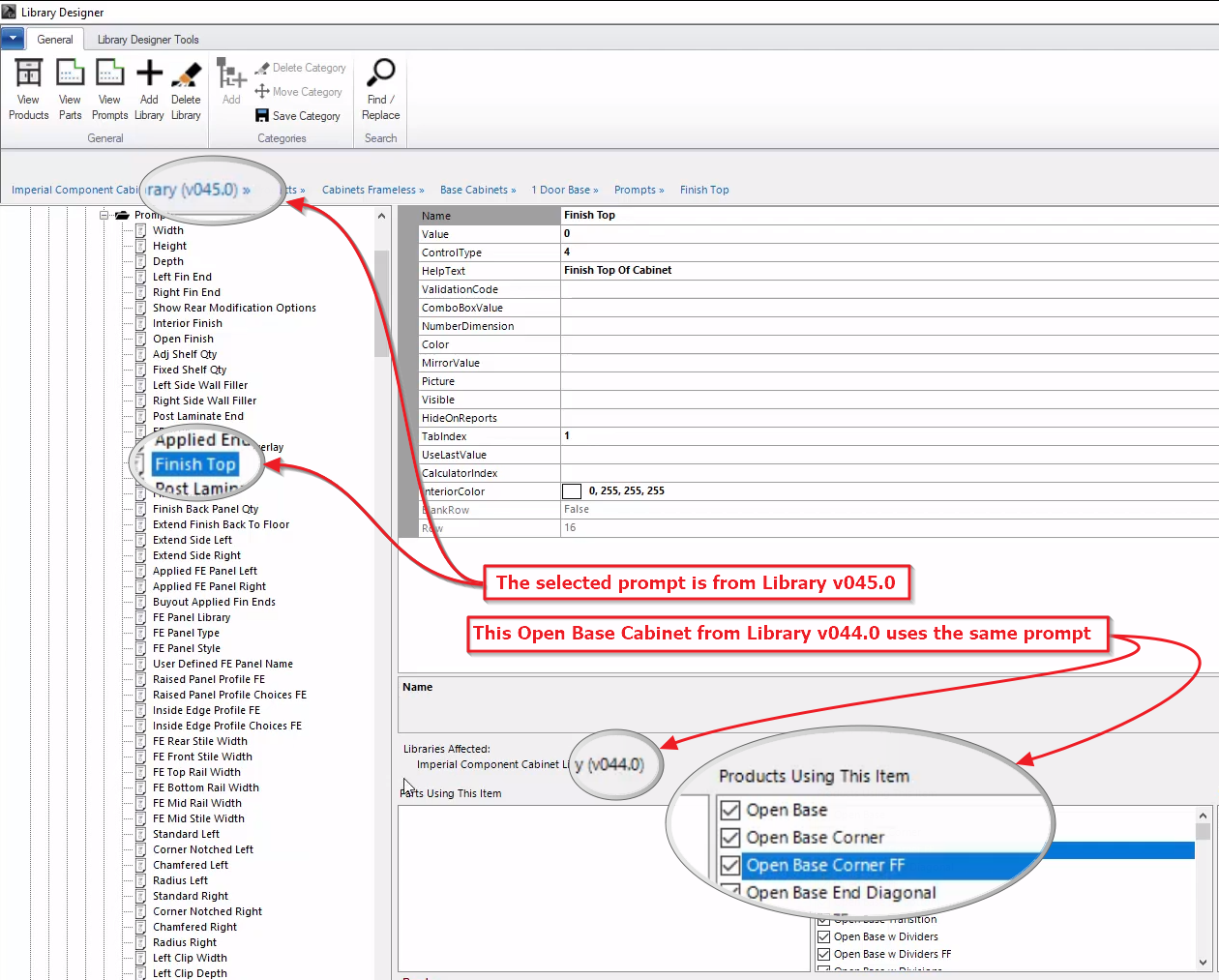
Task: Select Left Side Wall Filler prompt
Action: coord(200,385)
